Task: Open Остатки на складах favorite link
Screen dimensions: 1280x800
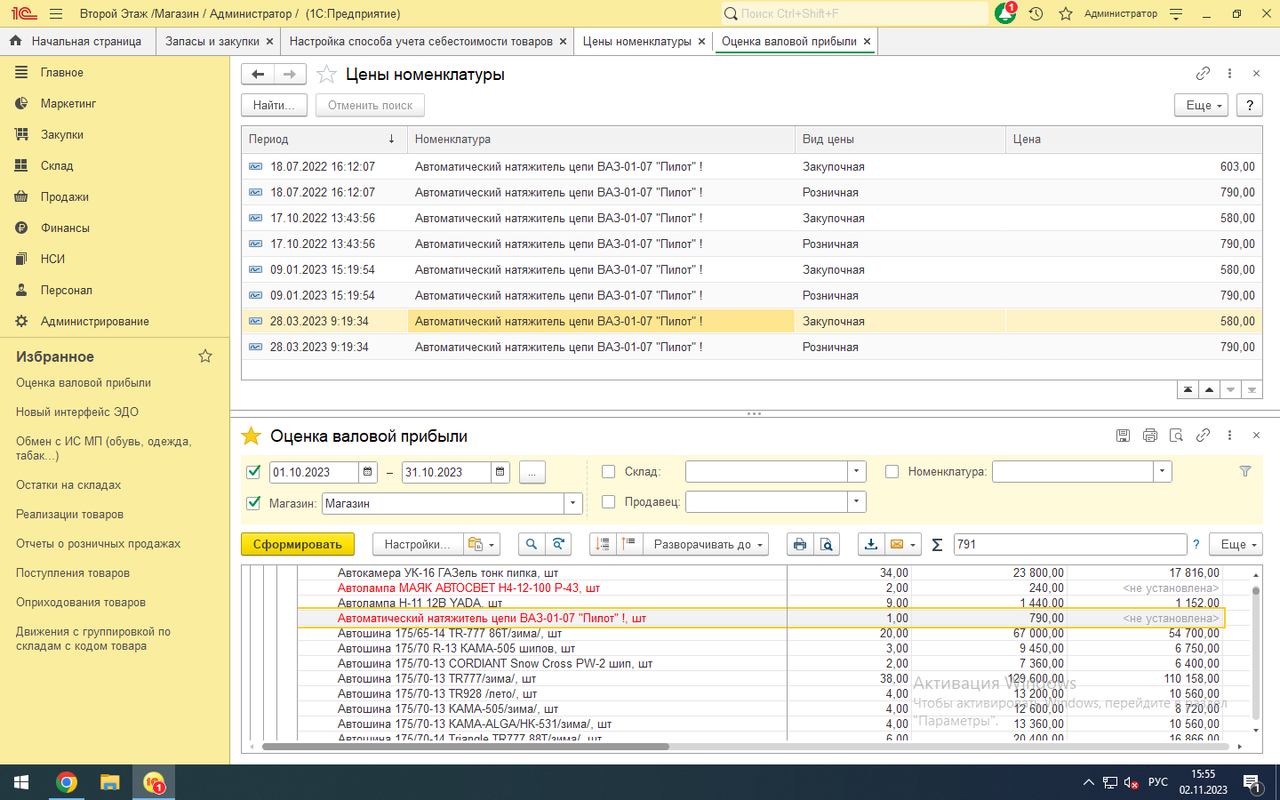Action: pyautogui.click(x=68, y=485)
